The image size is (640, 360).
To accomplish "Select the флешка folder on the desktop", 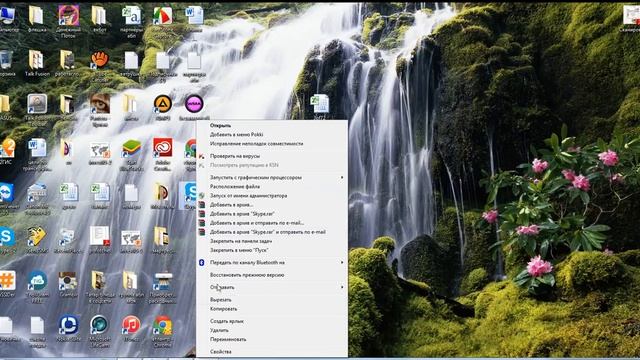I will coord(36,16).
